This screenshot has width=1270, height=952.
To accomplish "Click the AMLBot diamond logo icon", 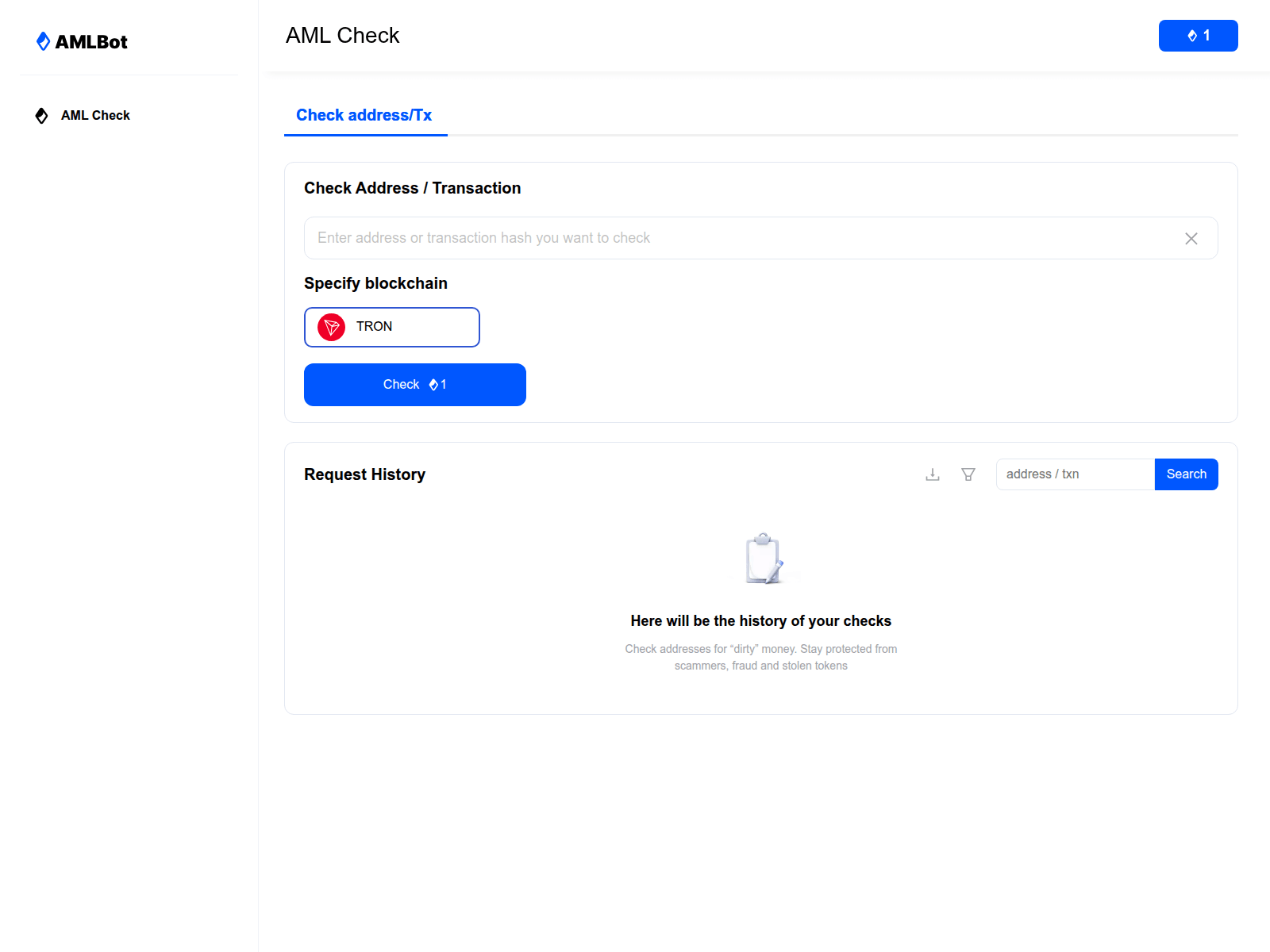I will [x=44, y=41].
